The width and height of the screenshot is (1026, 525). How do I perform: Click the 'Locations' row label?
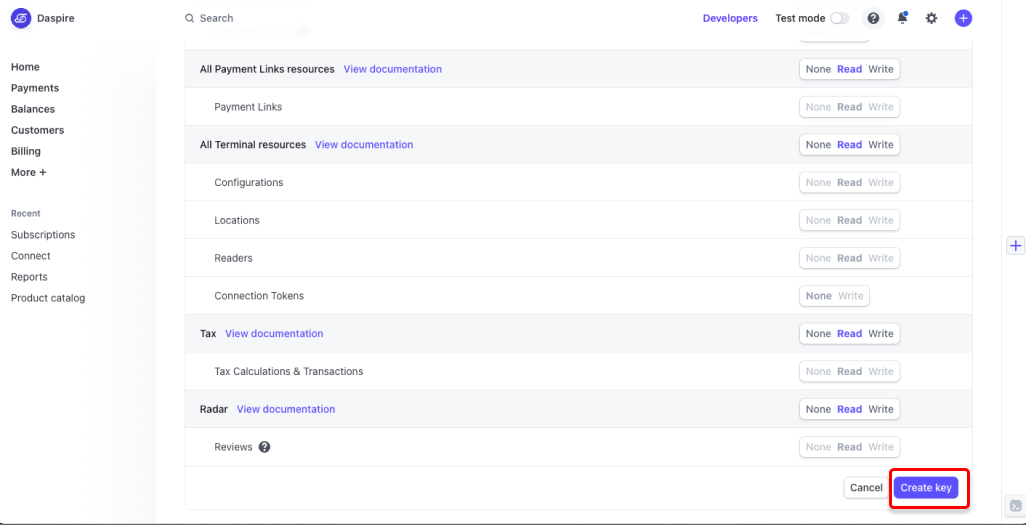pos(237,221)
